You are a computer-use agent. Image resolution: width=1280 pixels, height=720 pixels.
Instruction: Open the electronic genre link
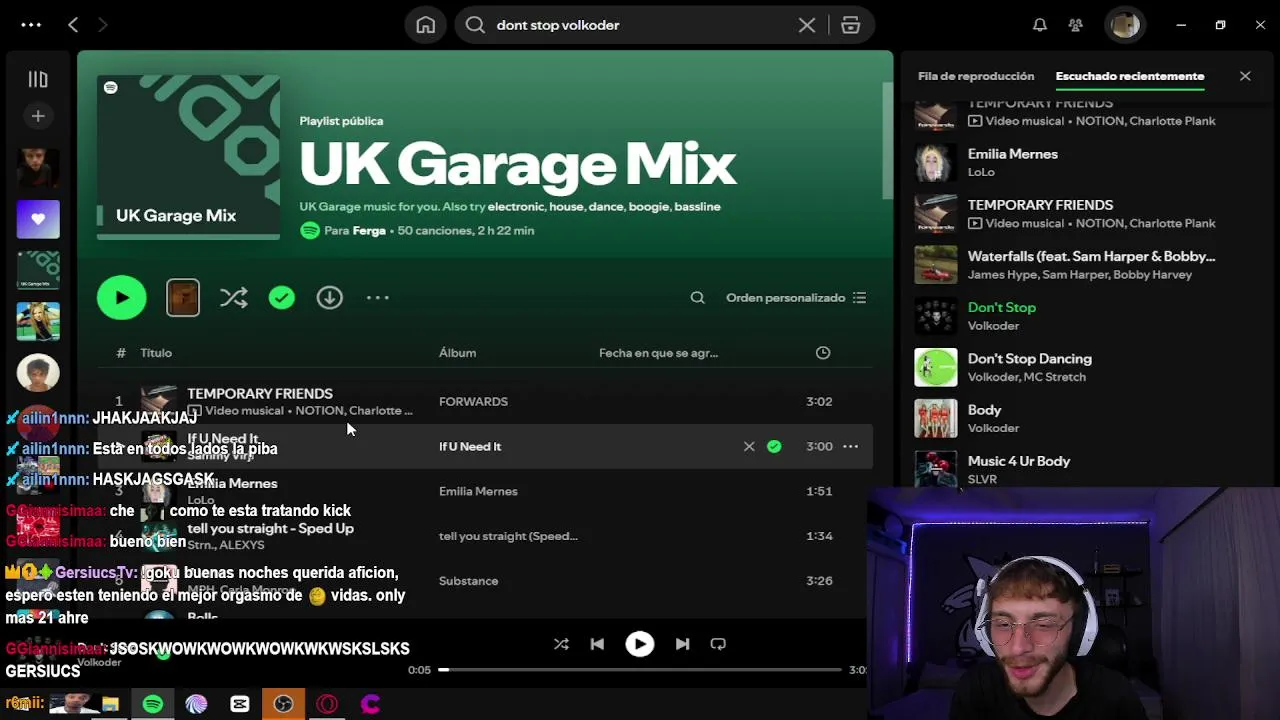pyautogui.click(x=516, y=207)
